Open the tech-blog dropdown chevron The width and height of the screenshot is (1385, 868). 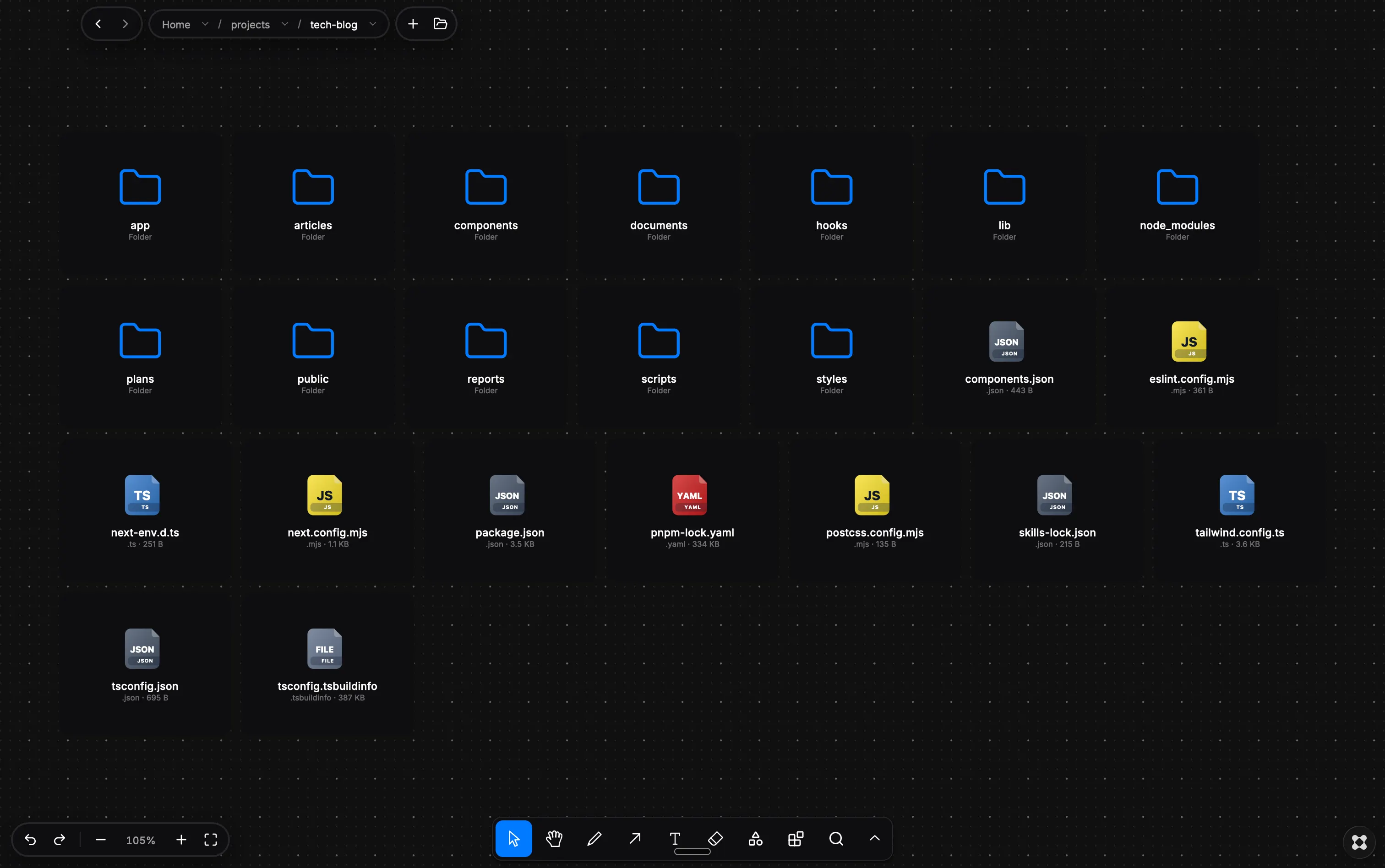click(373, 24)
